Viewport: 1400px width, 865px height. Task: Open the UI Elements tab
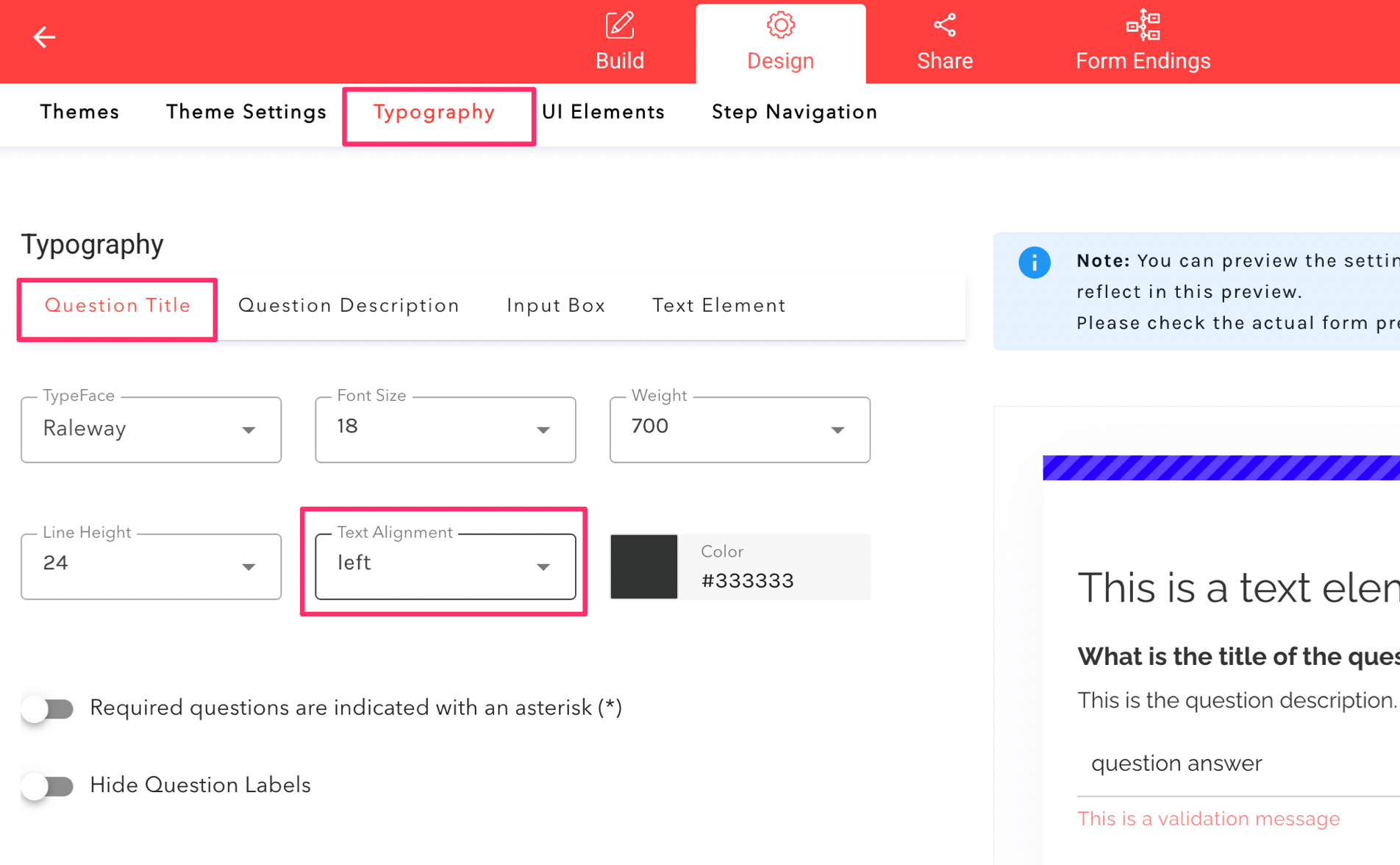[603, 113]
